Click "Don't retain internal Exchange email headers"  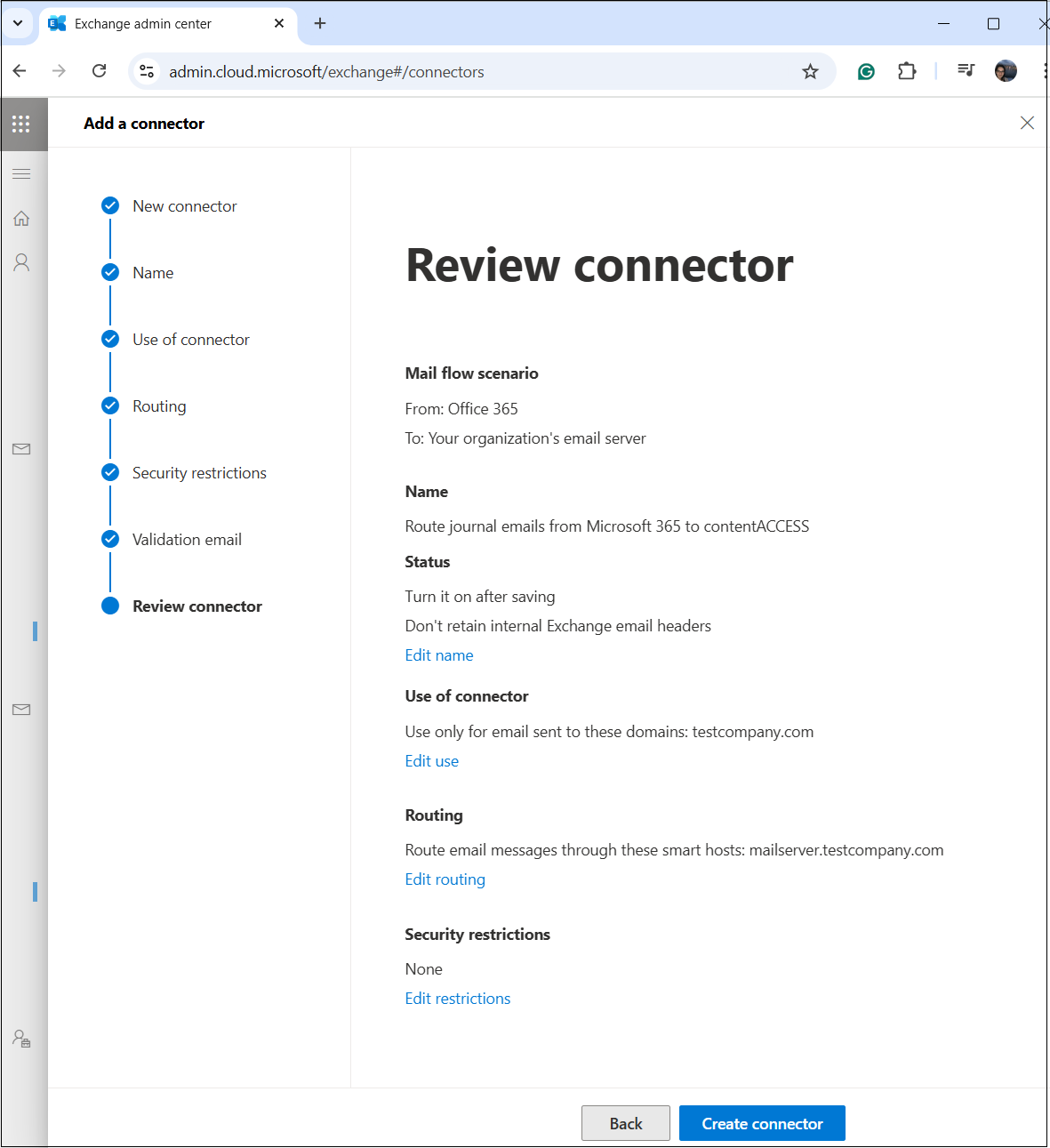[x=558, y=626]
